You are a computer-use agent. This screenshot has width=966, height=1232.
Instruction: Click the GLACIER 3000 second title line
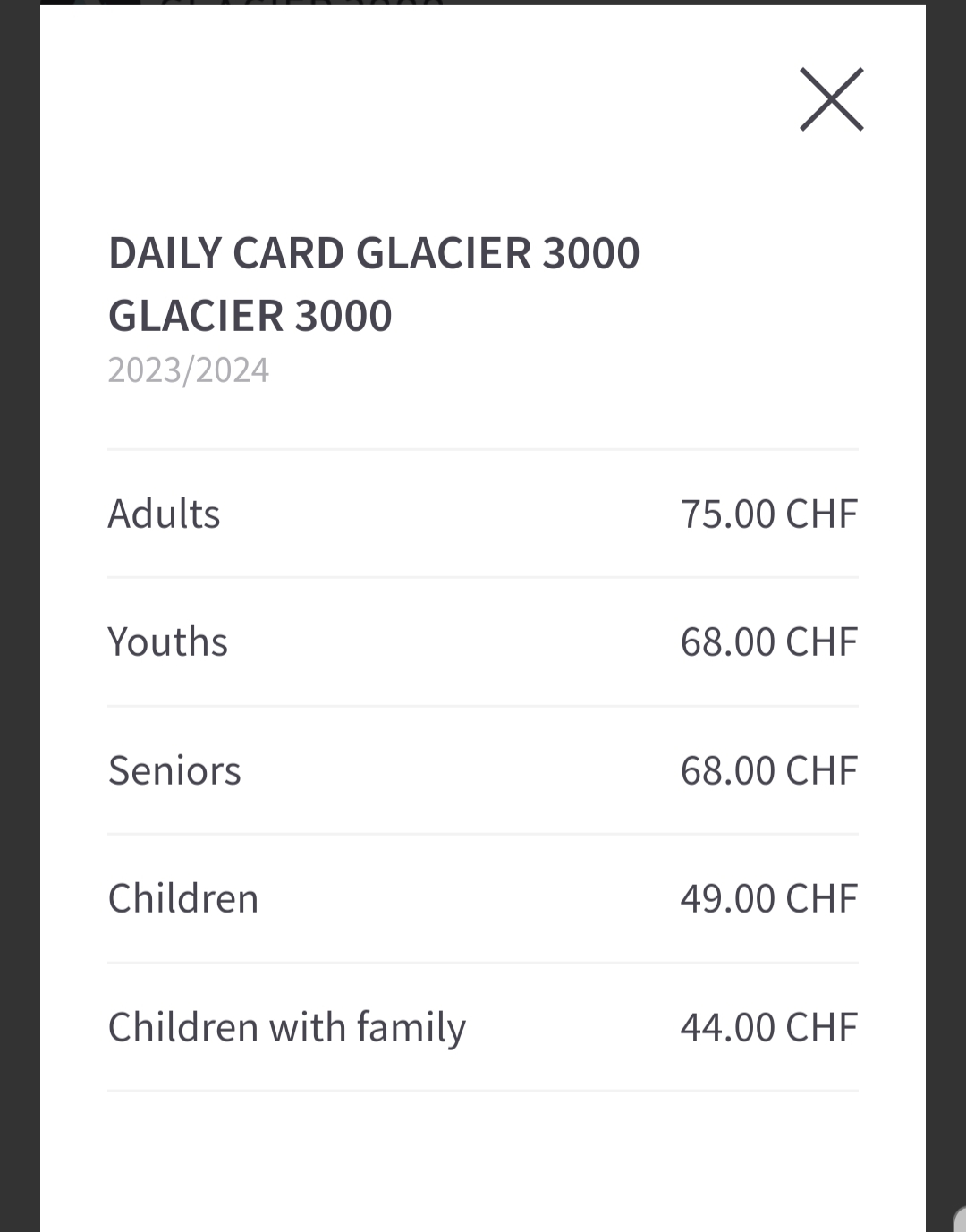[250, 316]
